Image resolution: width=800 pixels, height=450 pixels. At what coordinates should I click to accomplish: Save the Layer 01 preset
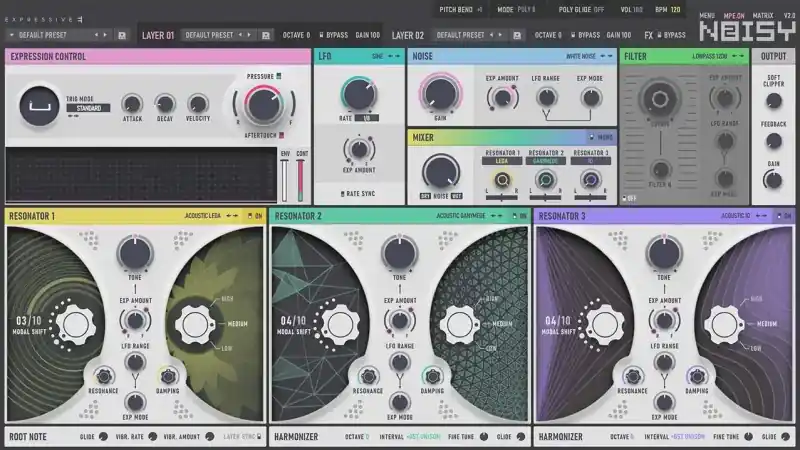point(266,35)
